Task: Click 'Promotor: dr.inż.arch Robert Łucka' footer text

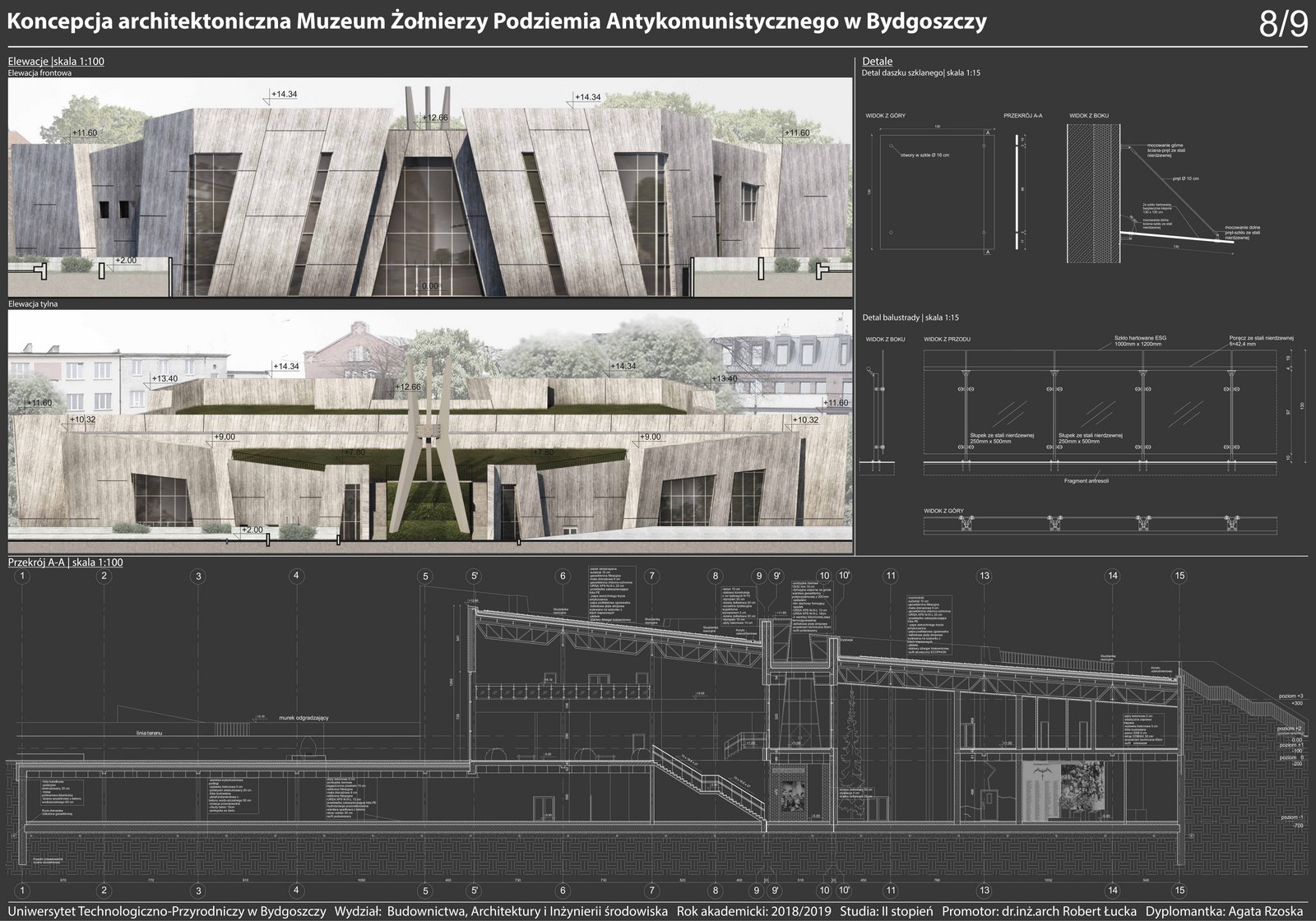Action: coord(1039,911)
